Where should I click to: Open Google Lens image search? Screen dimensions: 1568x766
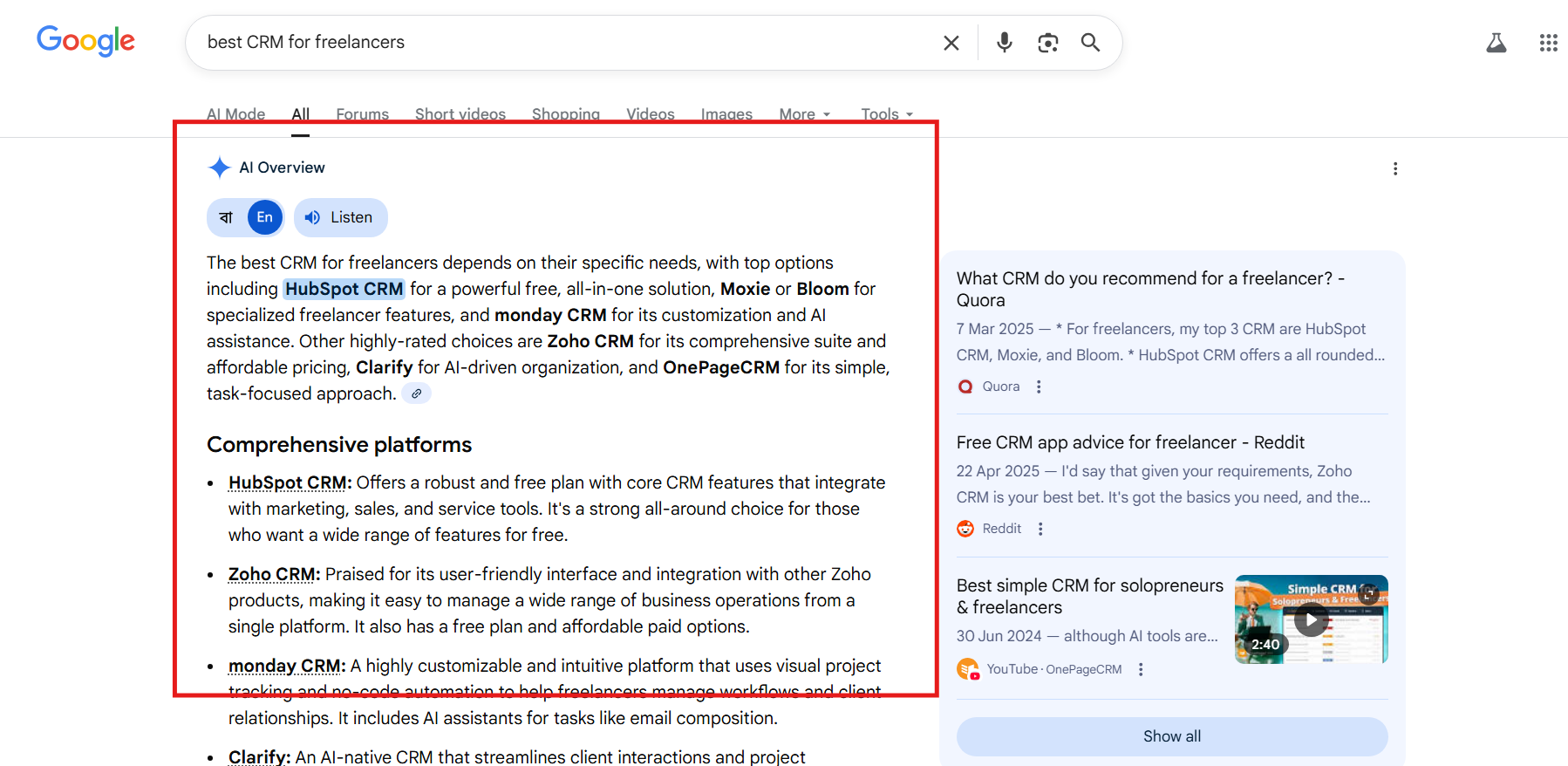click(x=1047, y=43)
